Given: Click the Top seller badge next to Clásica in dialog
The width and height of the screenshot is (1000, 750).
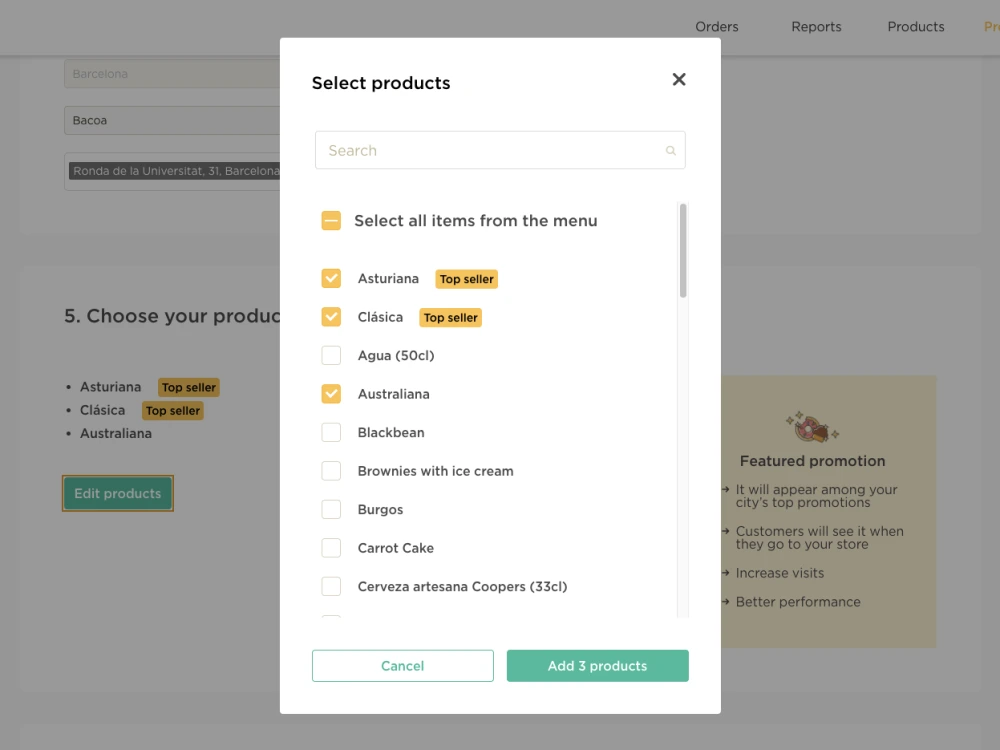Looking at the screenshot, I should pyautogui.click(x=450, y=318).
